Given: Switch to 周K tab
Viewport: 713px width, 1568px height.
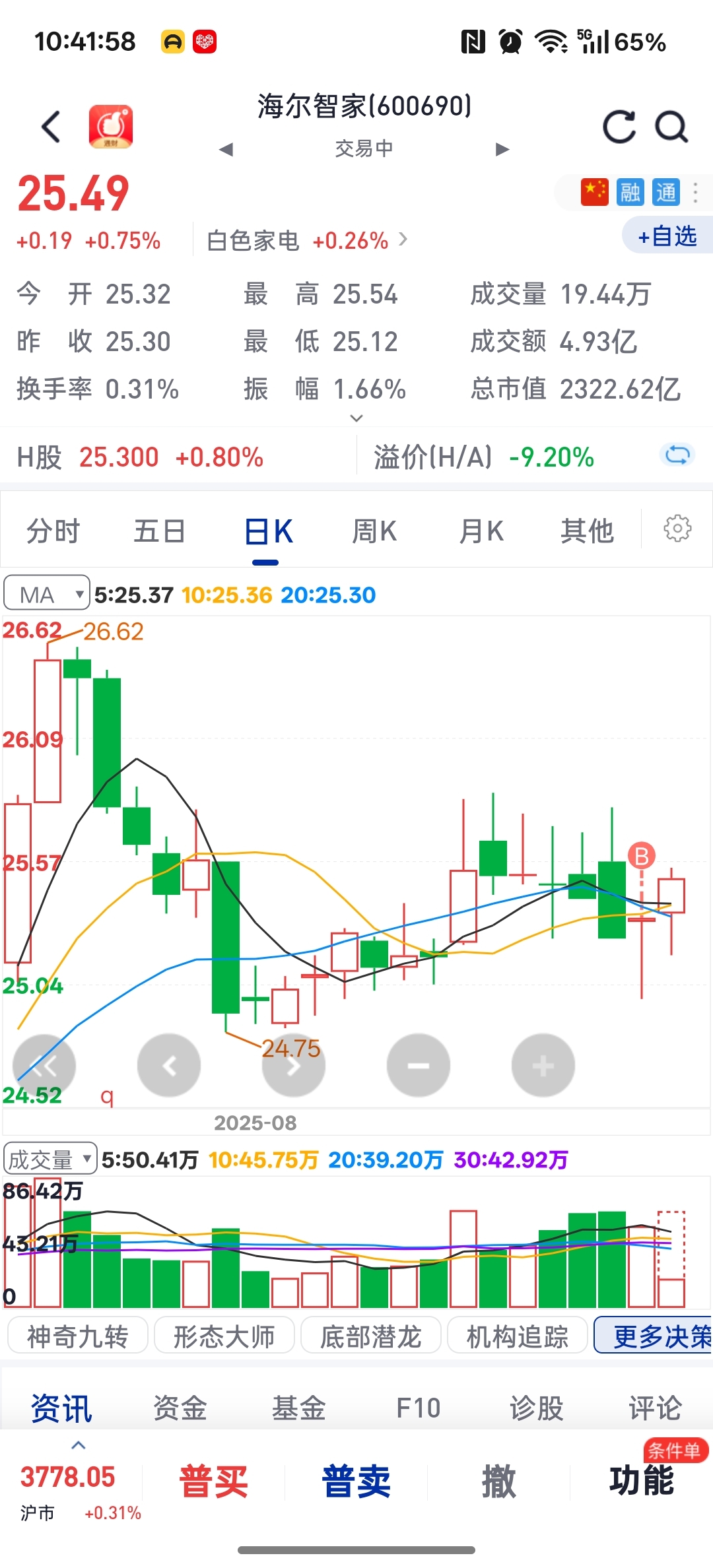Looking at the screenshot, I should coord(374,531).
